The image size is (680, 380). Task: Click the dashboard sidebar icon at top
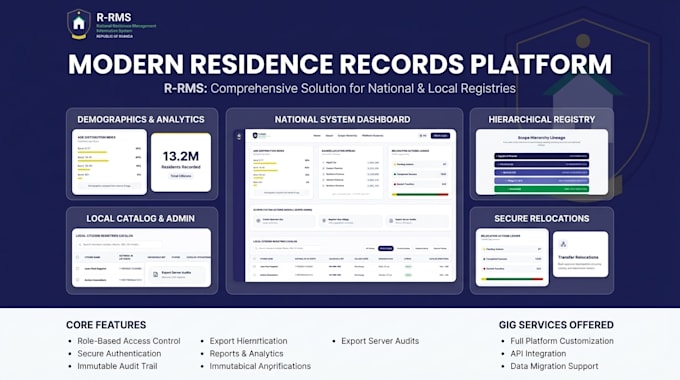coord(239,136)
